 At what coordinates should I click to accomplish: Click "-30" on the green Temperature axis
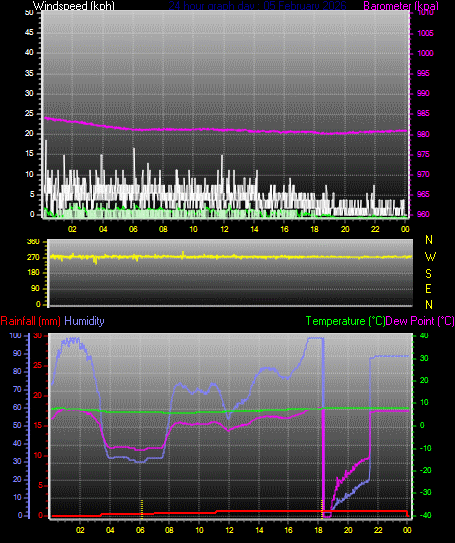tap(425, 492)
